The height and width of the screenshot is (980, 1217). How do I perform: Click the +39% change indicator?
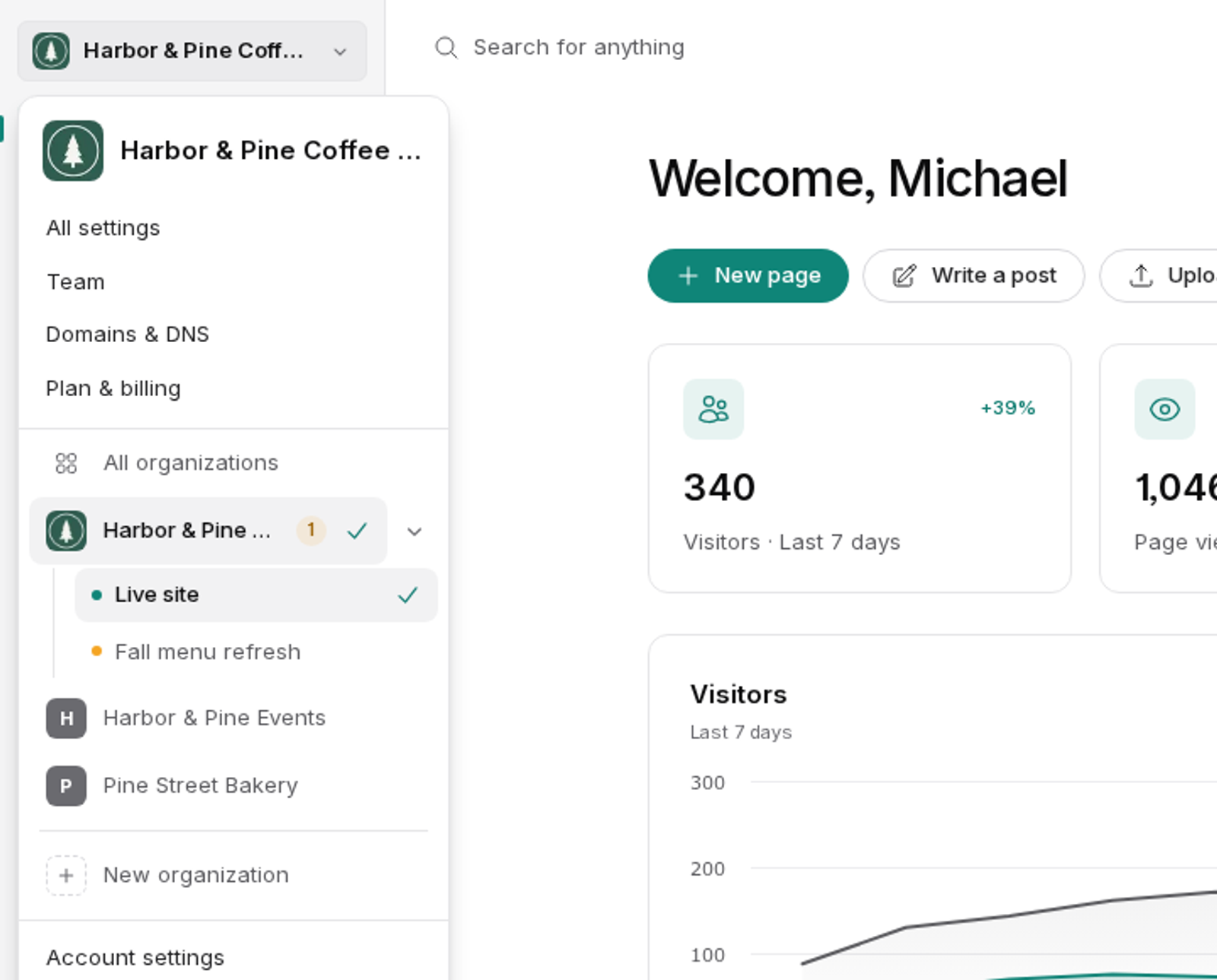(1008, 408)
